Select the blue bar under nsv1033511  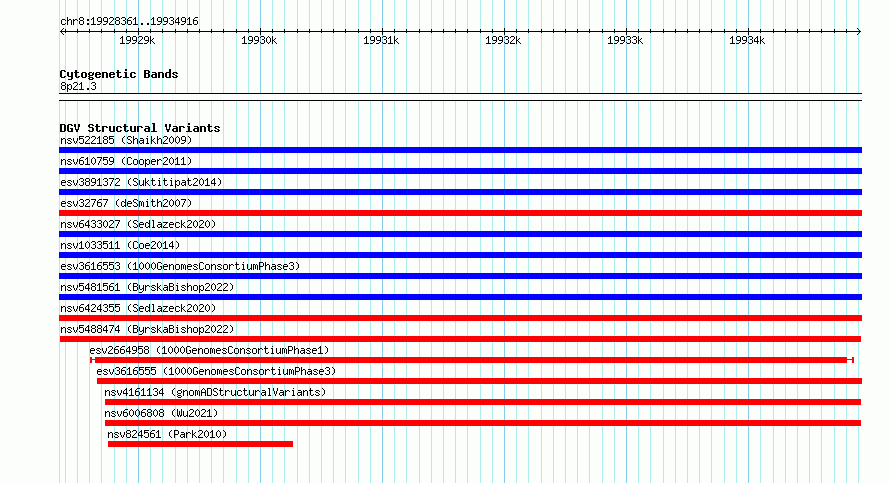460,255
